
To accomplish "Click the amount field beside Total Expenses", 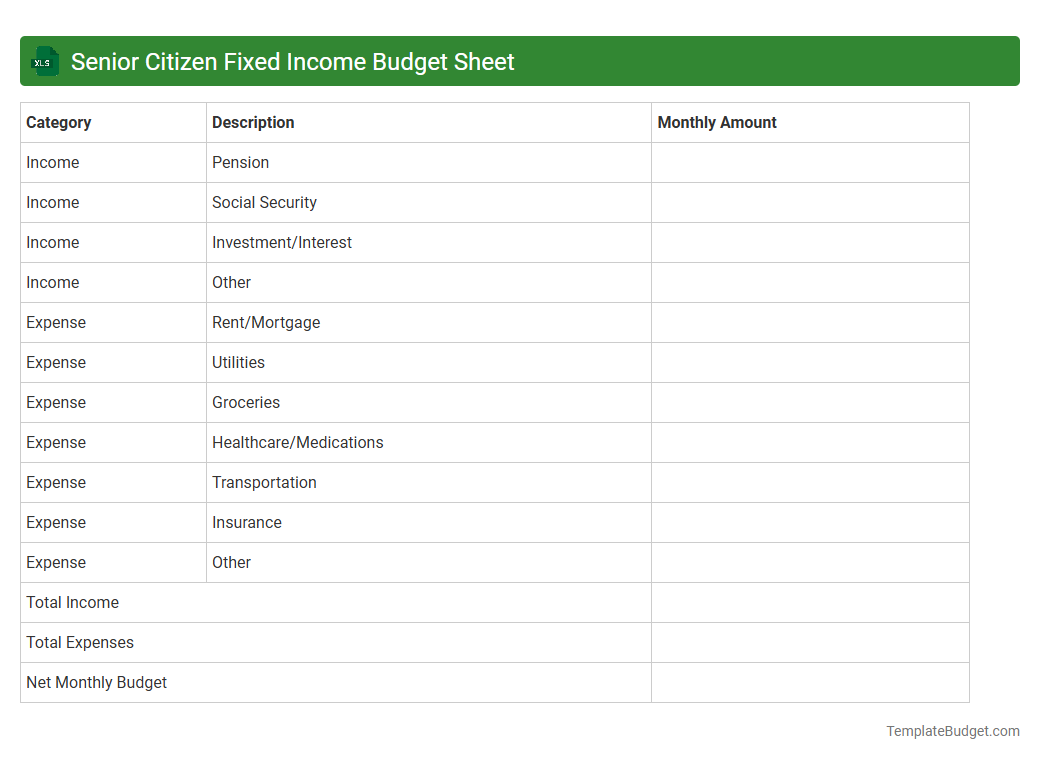I will pyautogui.click(x=810, y=642).
